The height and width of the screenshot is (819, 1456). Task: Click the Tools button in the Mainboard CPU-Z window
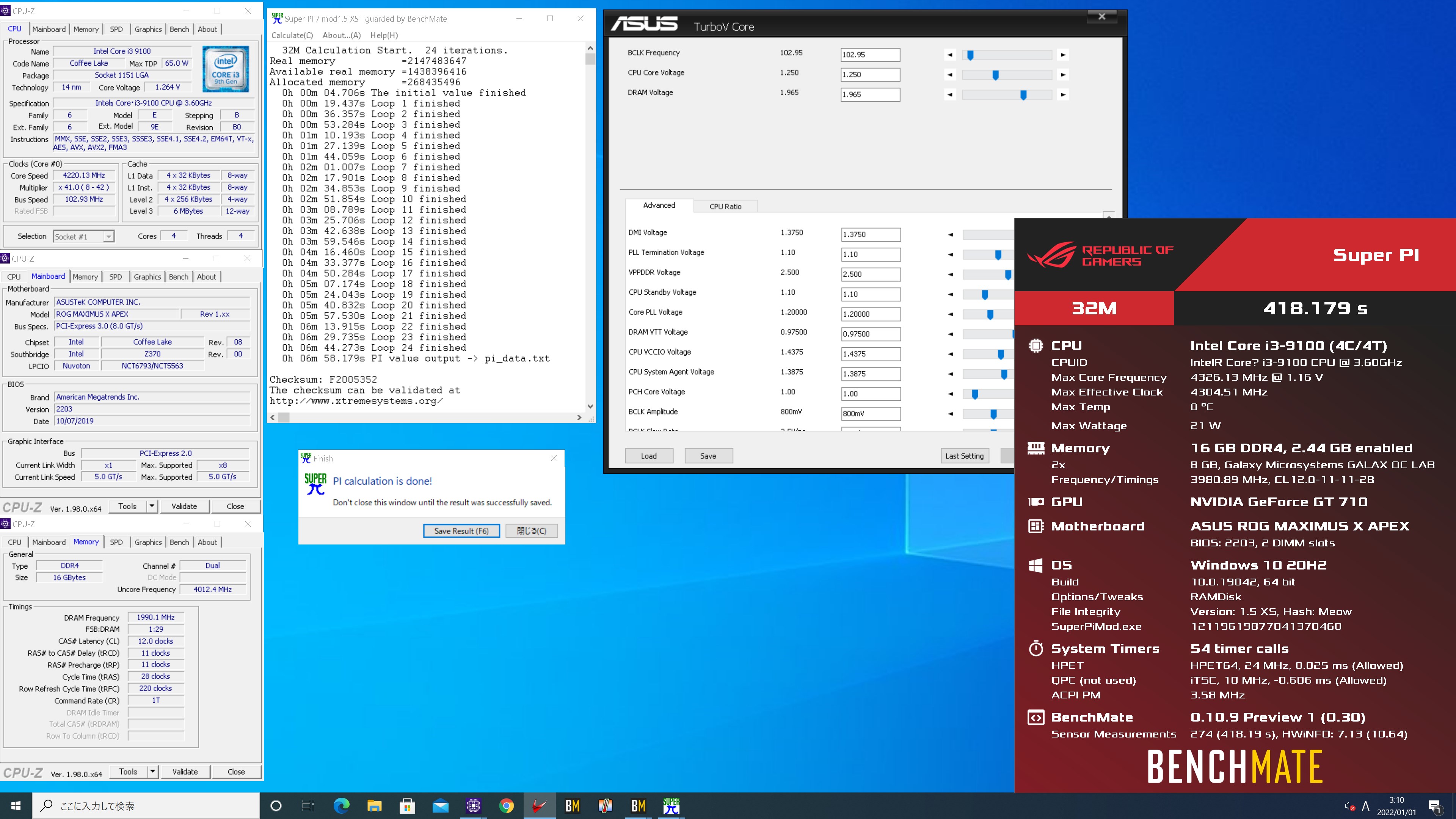pos(127,506)
